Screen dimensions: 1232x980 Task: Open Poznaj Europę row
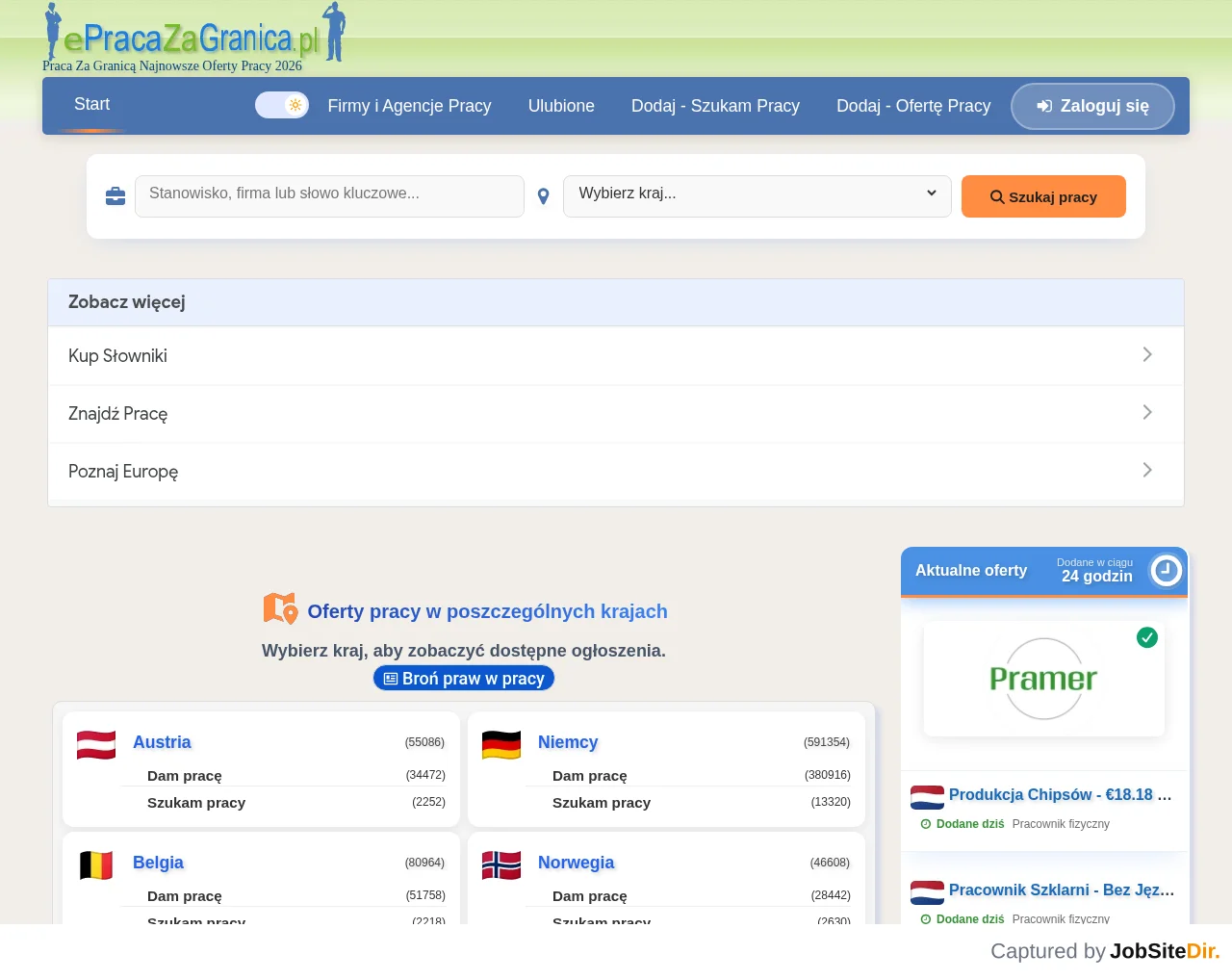pos(616,471)
